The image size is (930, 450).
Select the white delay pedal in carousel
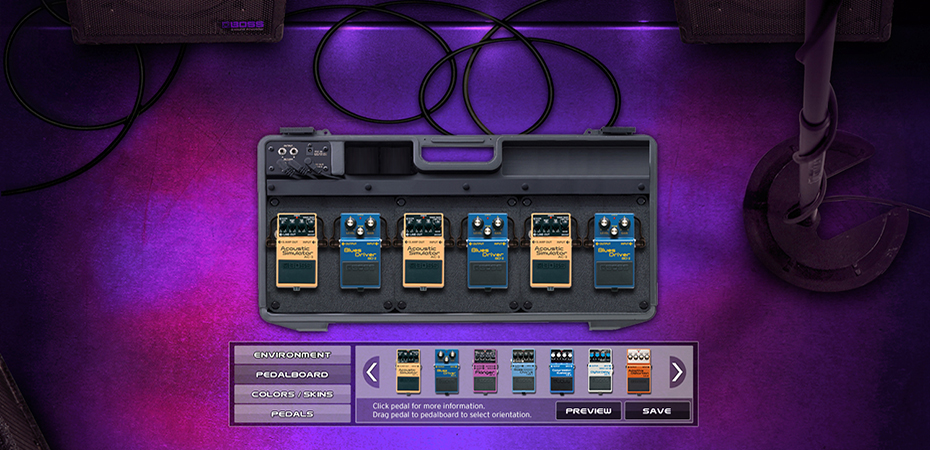pos(600,371)
